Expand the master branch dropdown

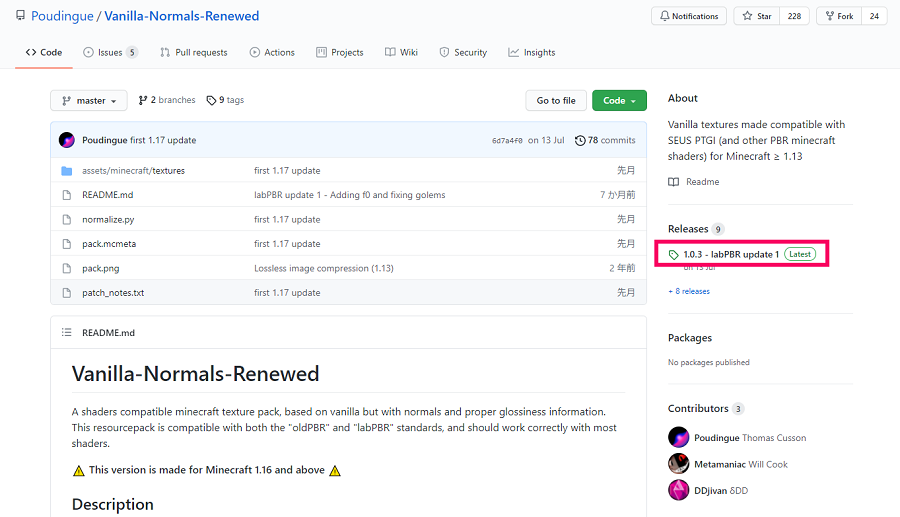pyautogui.click(x=89, y=100)
